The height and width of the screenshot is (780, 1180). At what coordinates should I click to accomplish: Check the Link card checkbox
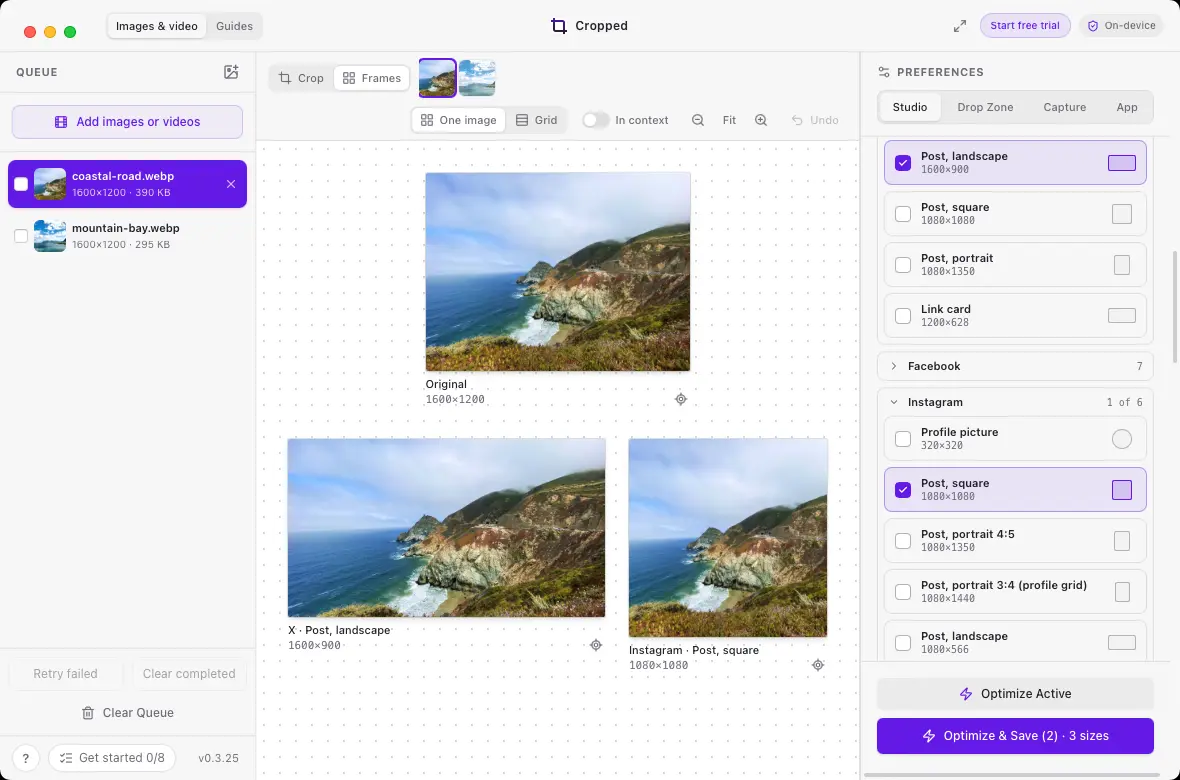(x=902, y=315)
